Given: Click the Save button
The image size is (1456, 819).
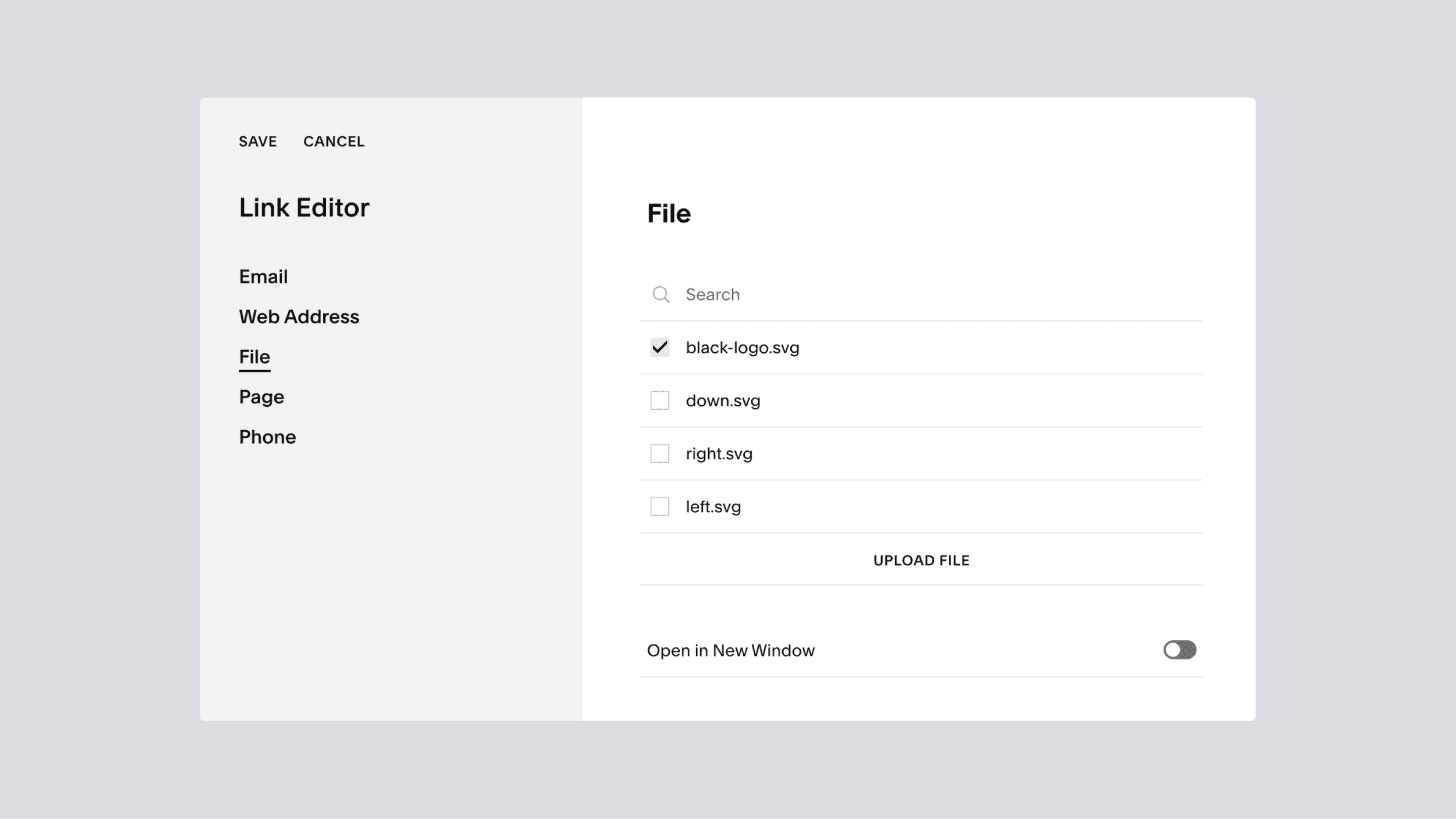Looking at the screenshot, I should 257,141.
